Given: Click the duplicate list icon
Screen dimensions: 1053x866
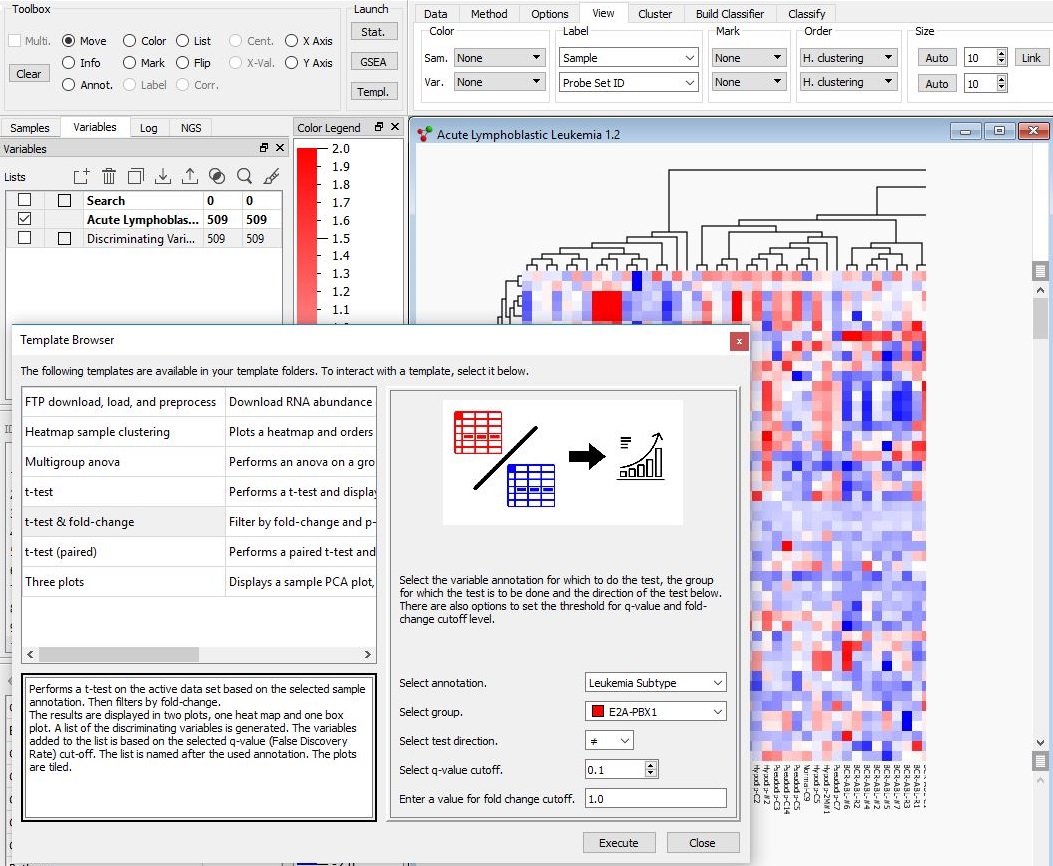Looking at the screenshot, I should click(136, 176).
